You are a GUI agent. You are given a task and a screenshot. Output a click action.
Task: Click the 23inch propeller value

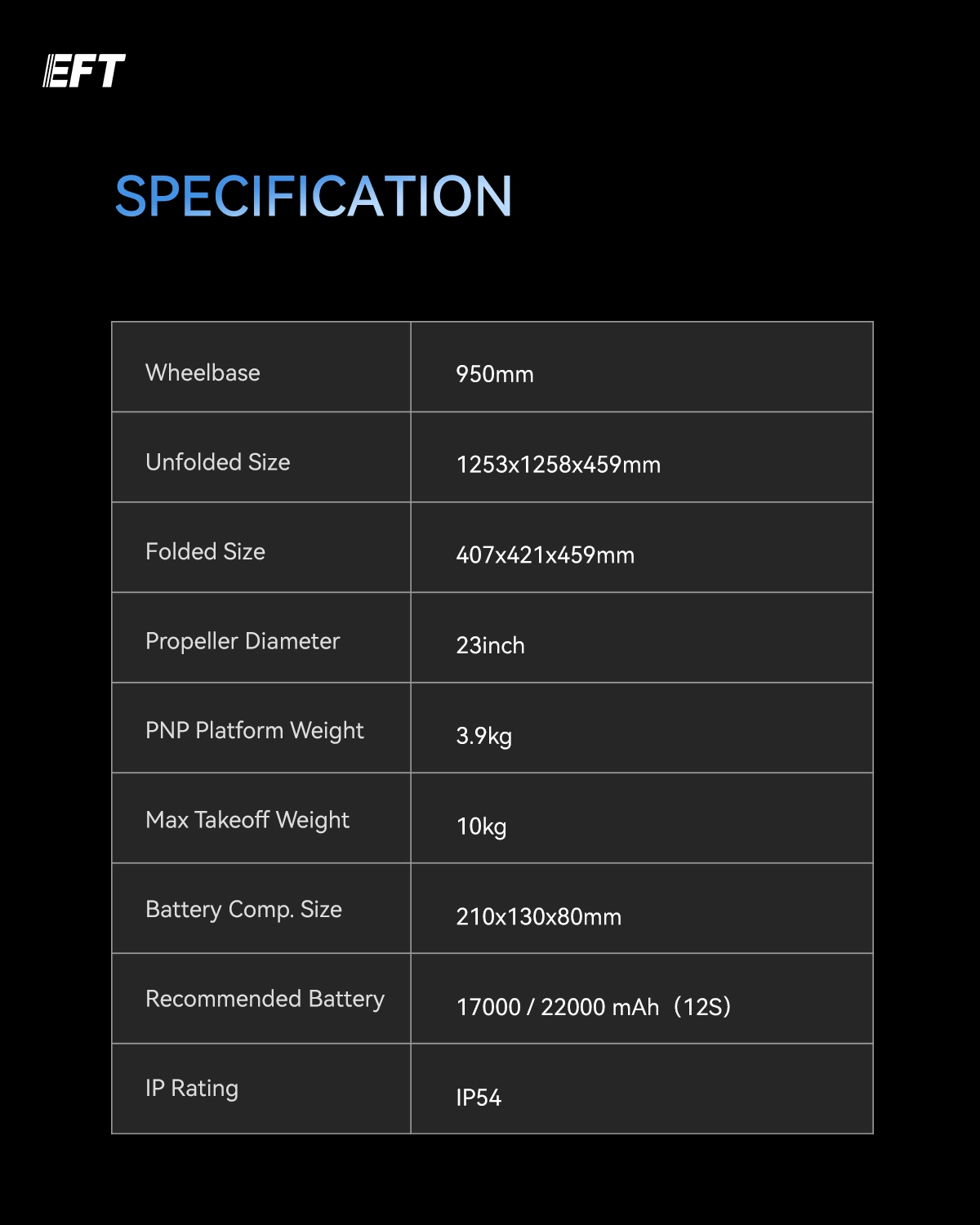point(490,646)
